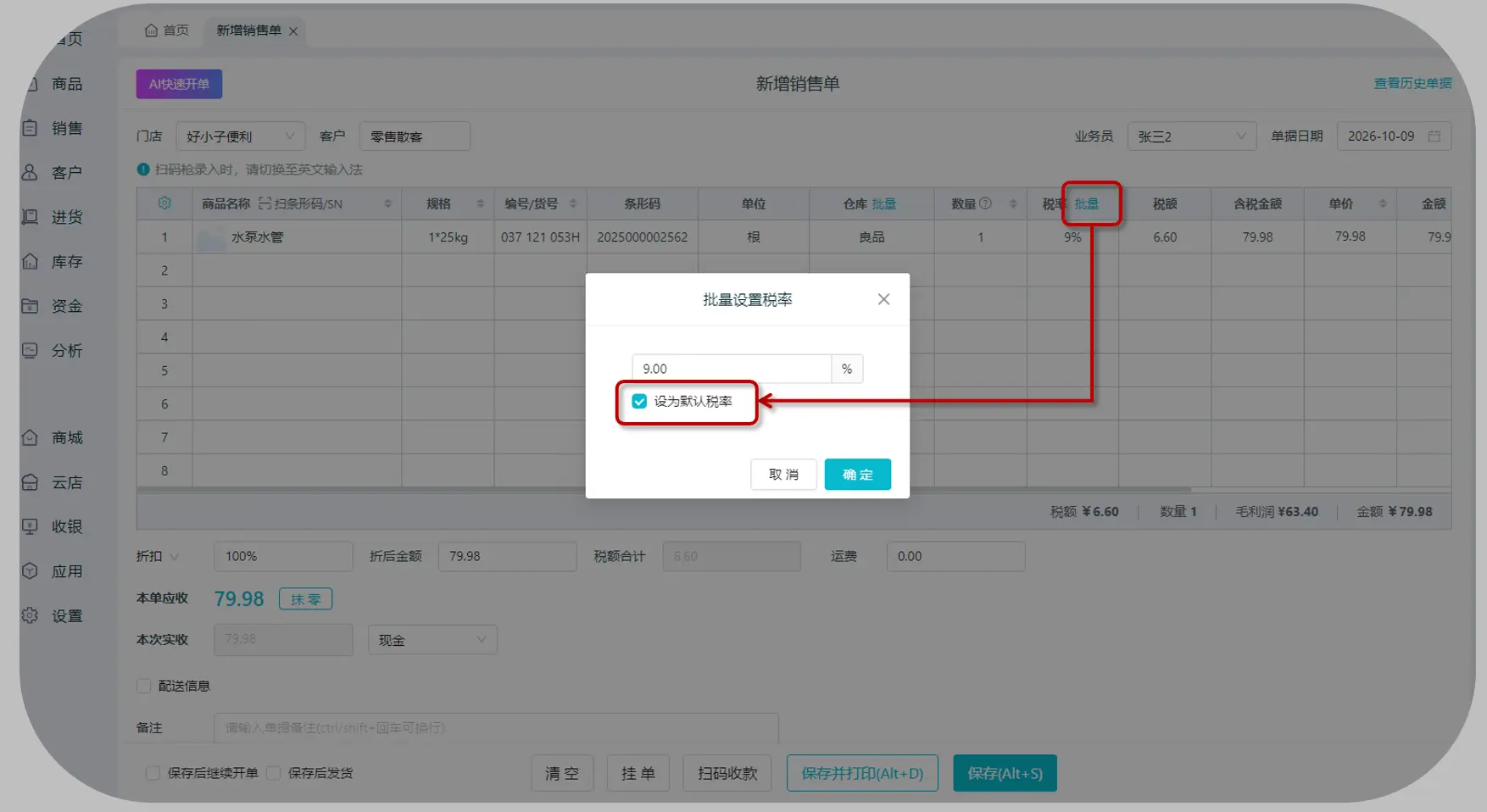This screenshot has width=1487, height=812.
Task: Switch to the 首页 tab
Action: tap(167, 31)
